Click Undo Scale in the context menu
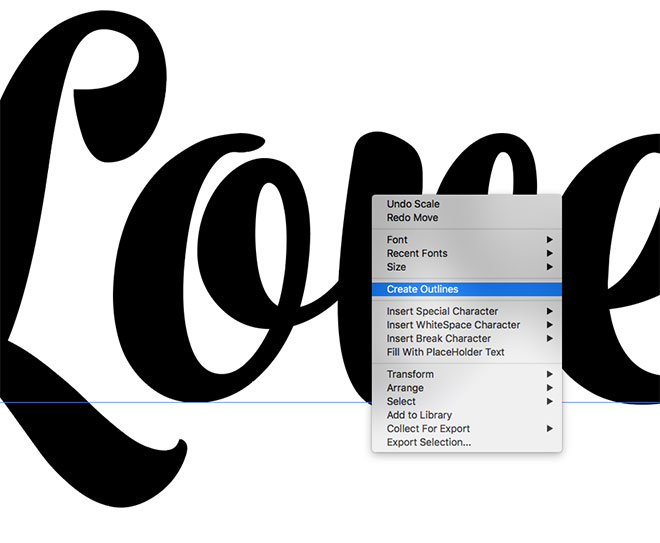 [x=413, y=204]
